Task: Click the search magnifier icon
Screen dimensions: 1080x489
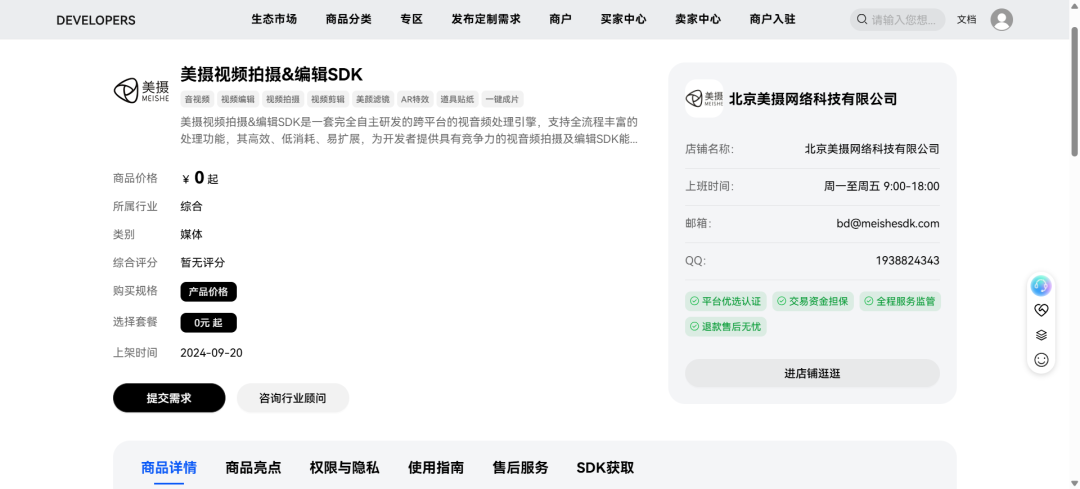Action: 862,19
